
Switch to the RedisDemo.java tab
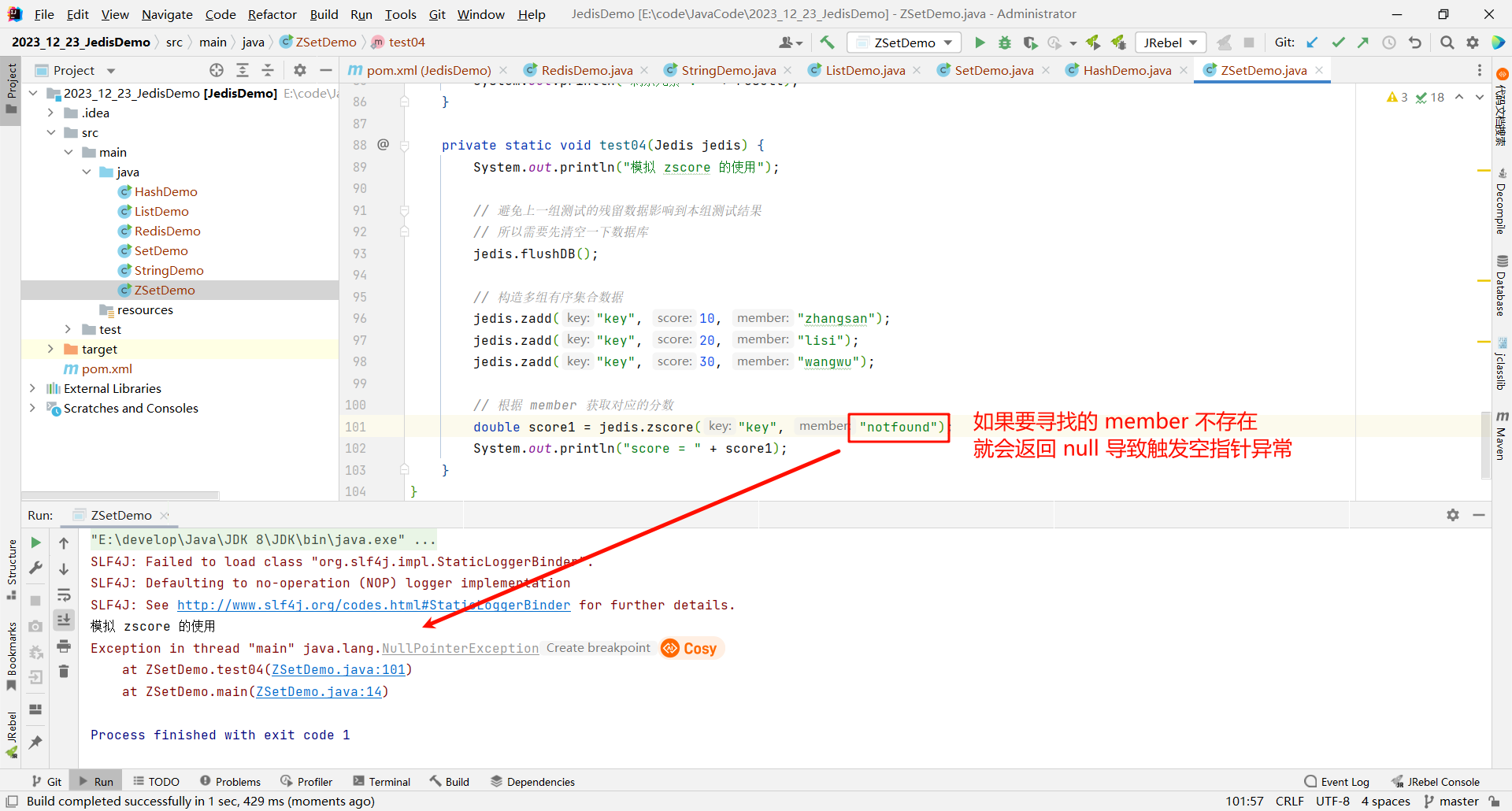coord(587,70)
